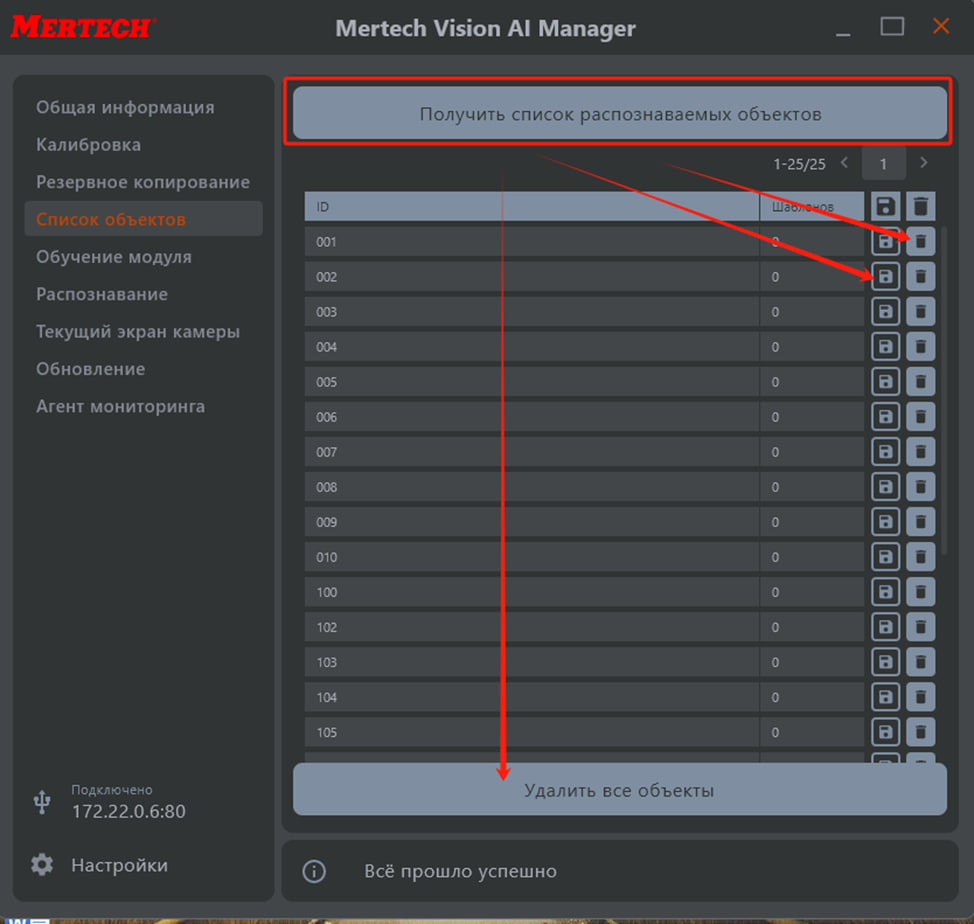Image resolution: width=974 pixels, height=924 pixels.
Task: Delete object 104 with trash icon
Action: coord(920,696)
